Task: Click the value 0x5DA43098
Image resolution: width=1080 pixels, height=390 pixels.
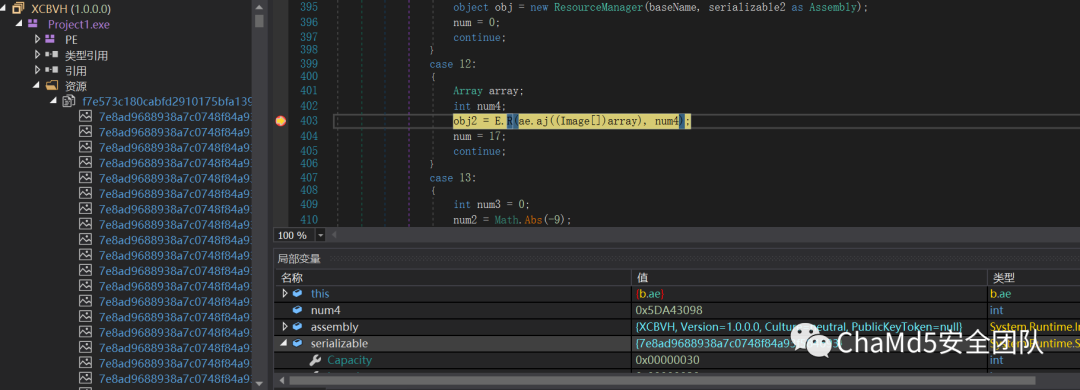Action: 669,310
